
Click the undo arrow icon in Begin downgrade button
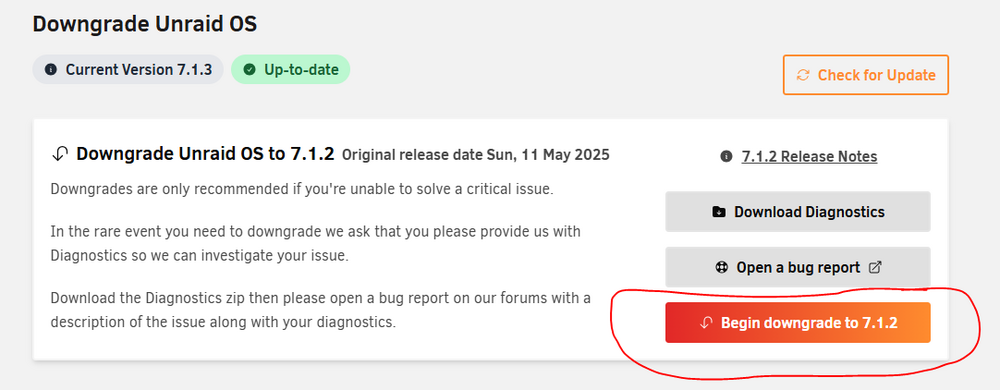tap(705, 323)
